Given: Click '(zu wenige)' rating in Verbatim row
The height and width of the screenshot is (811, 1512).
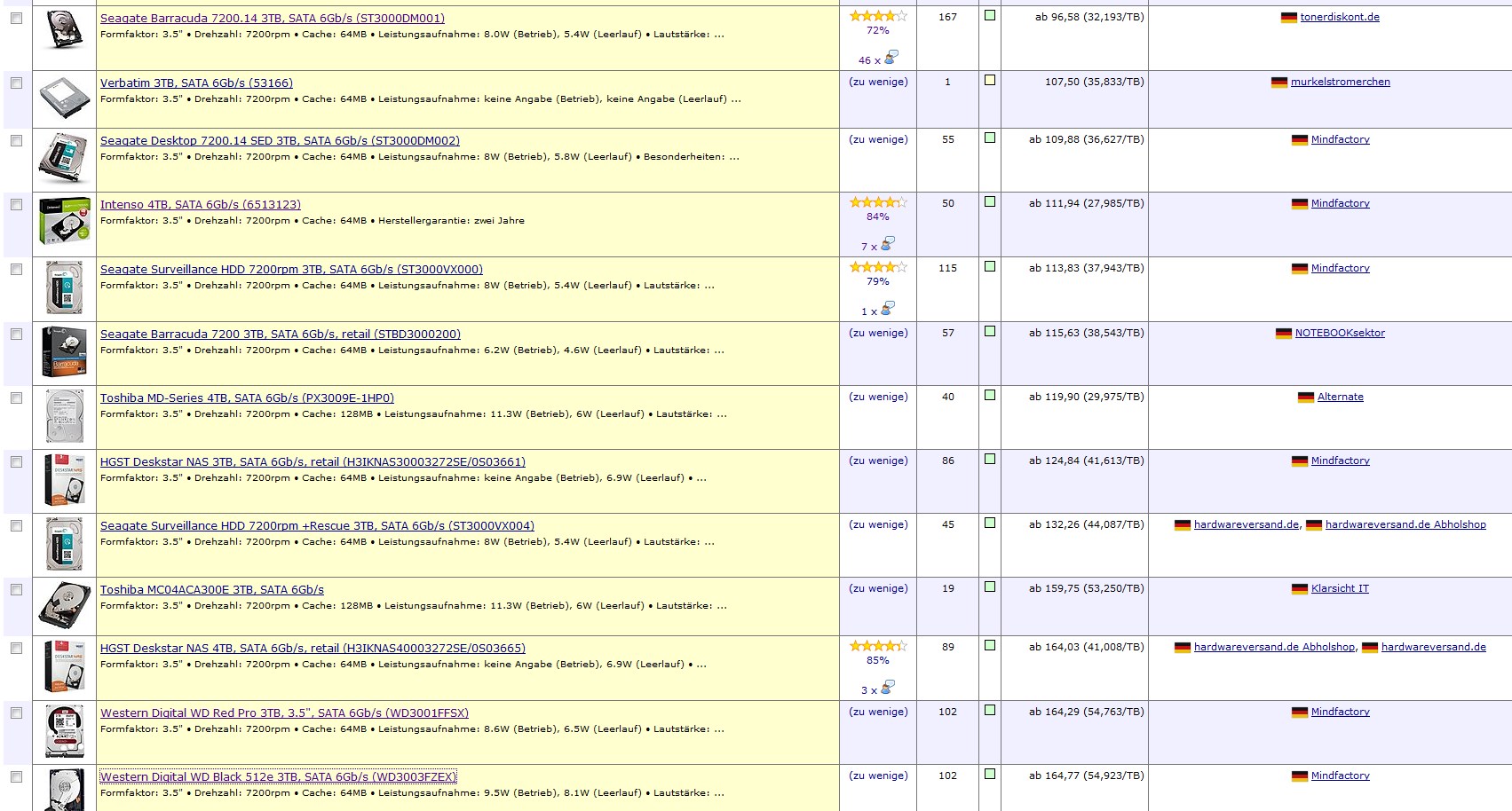Looking at the screenshot, I should pos(878,83).
